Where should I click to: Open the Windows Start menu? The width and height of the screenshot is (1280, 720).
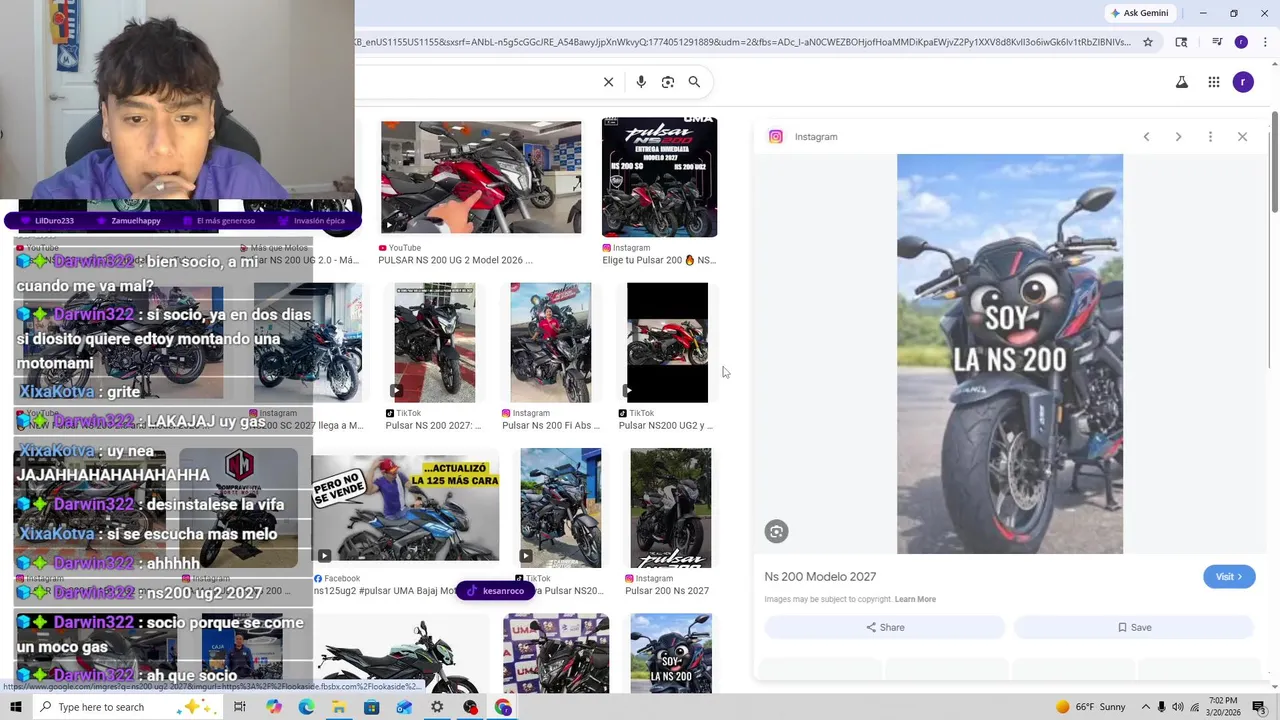point(15,707)
